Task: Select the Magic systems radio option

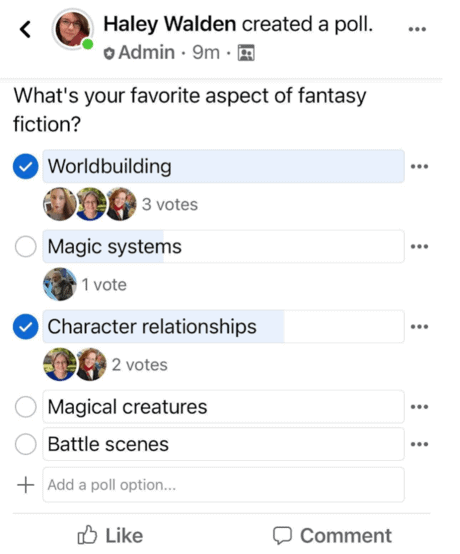Action: pyautogui.click(x=25, y=246)
